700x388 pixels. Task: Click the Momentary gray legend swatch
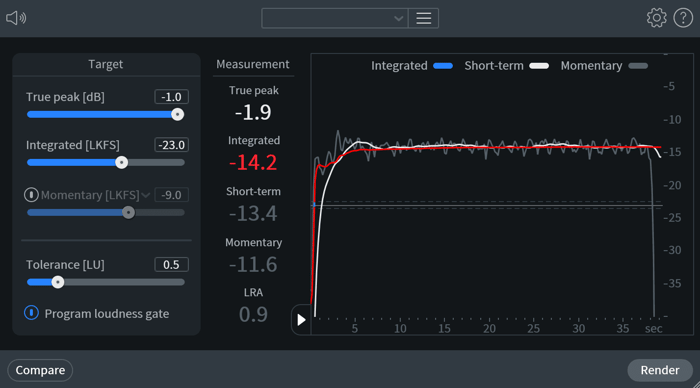click(638, 66)
